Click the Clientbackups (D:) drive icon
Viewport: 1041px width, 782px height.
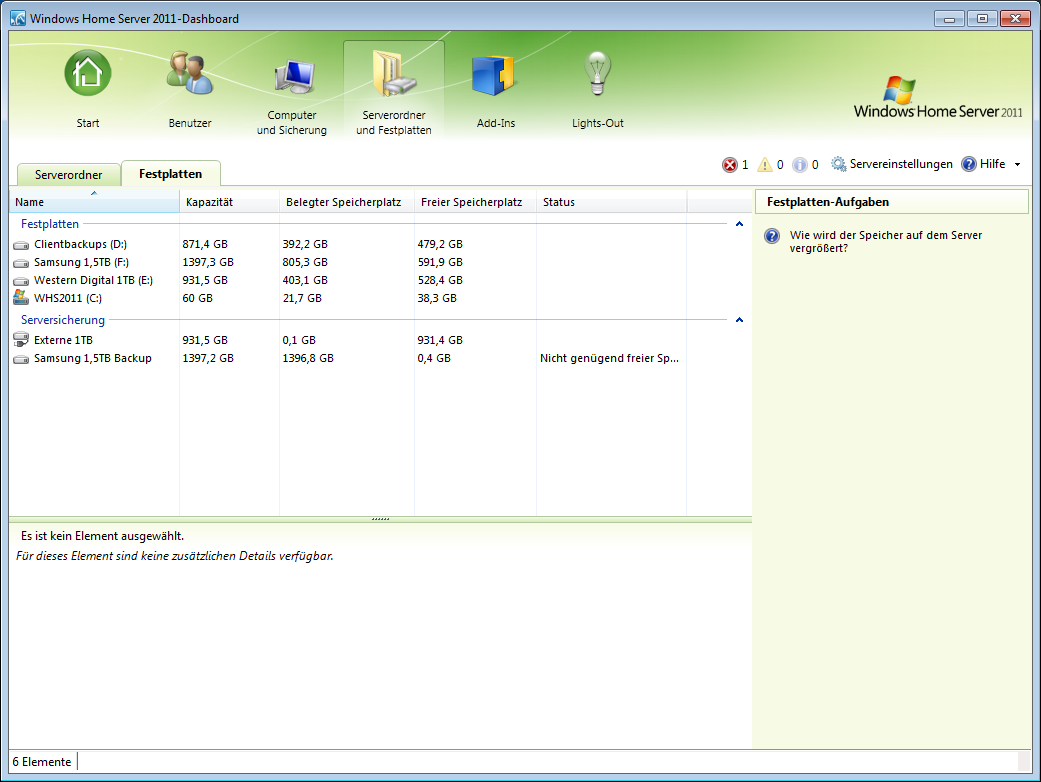pos(21,245)
